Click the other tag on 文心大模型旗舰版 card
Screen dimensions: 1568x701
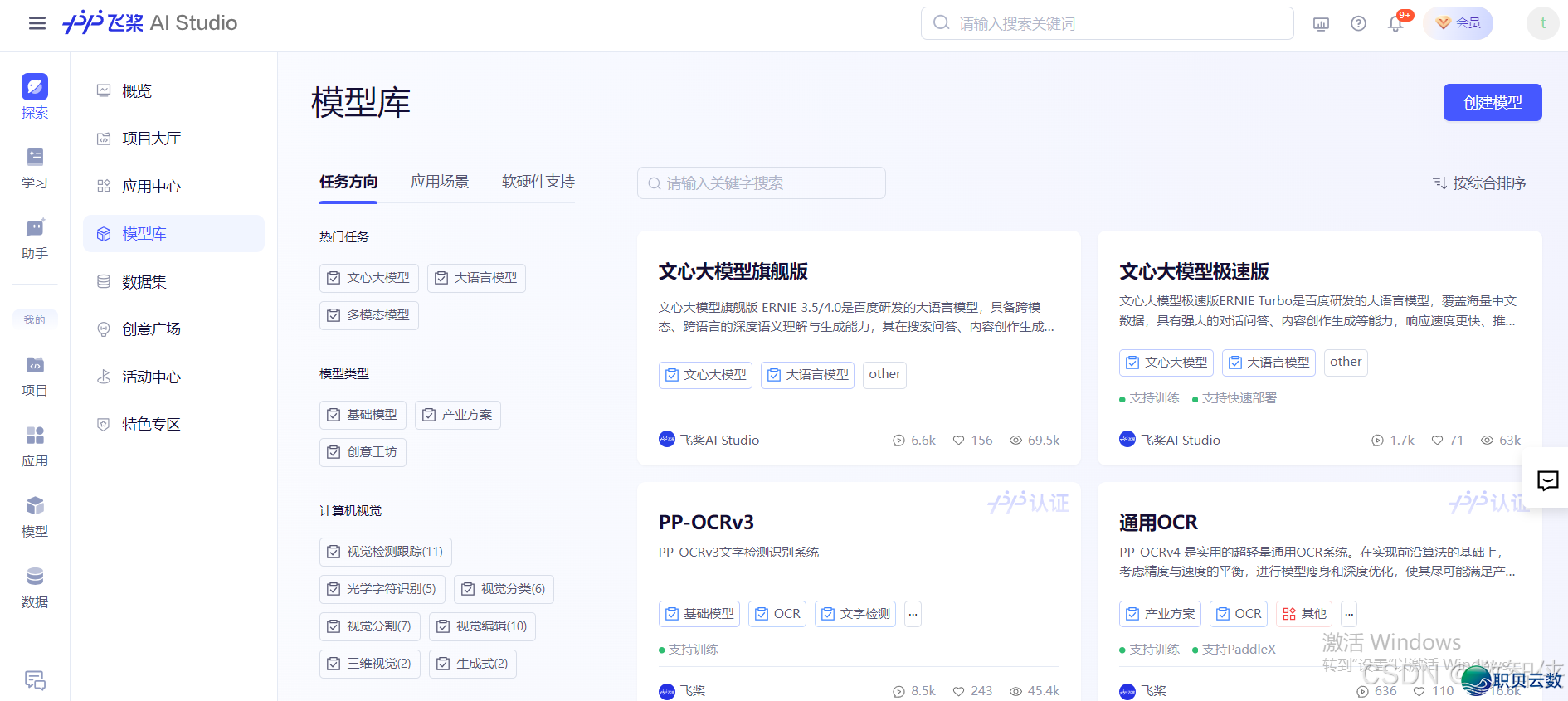(x=884, y=375)
